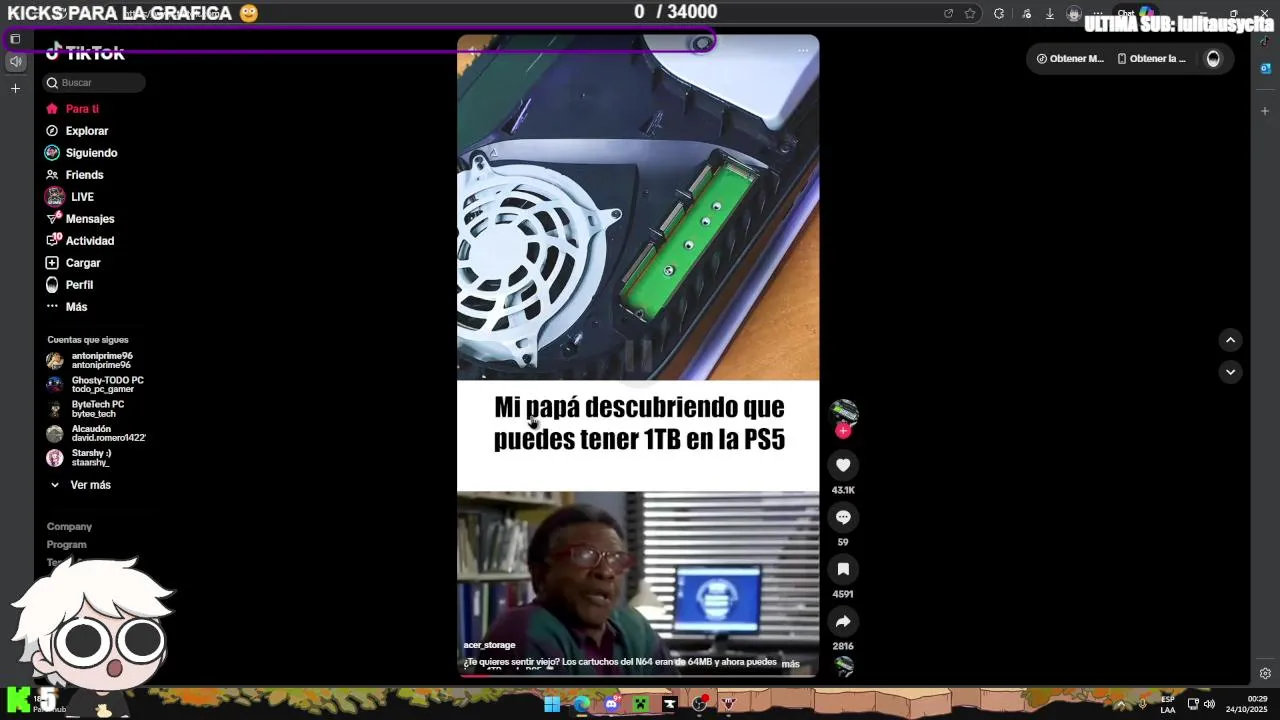
Task: Open the Windows Start menu
Action: pyautogui.click(x=552, y=704)
